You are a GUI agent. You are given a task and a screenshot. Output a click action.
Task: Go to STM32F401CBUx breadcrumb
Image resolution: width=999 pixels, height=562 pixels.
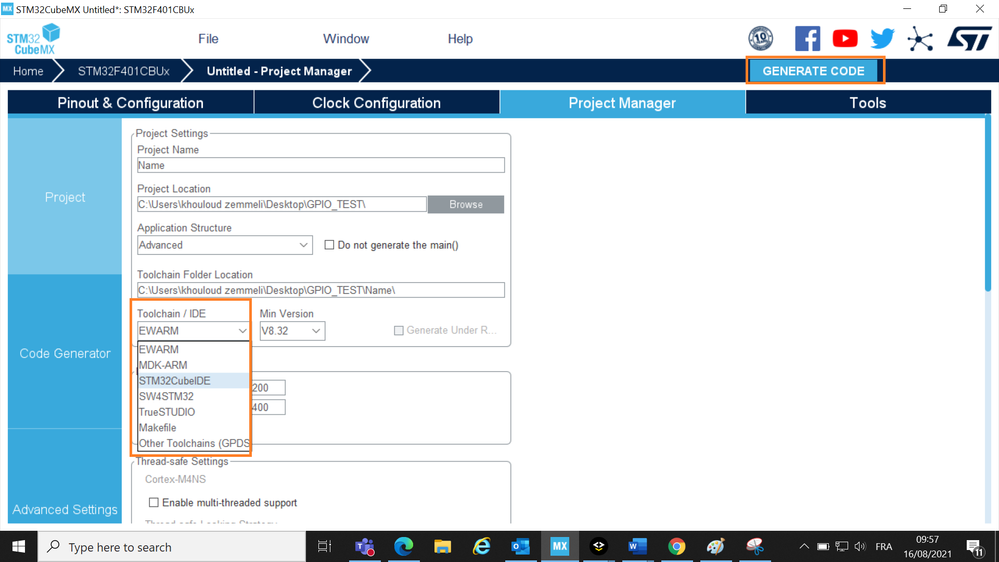coord(124,71)
